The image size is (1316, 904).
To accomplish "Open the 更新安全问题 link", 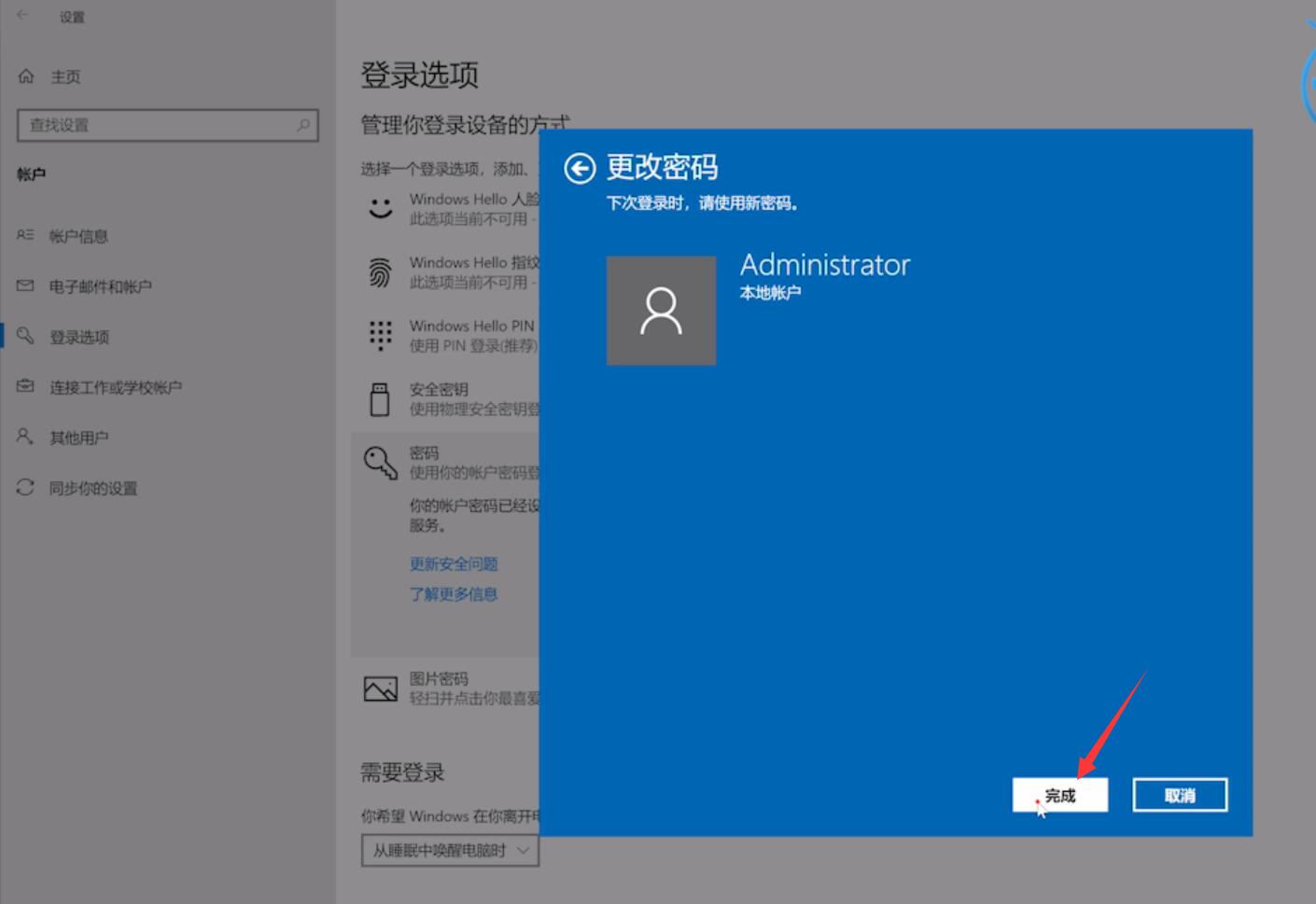I will [x=454, y=563].
